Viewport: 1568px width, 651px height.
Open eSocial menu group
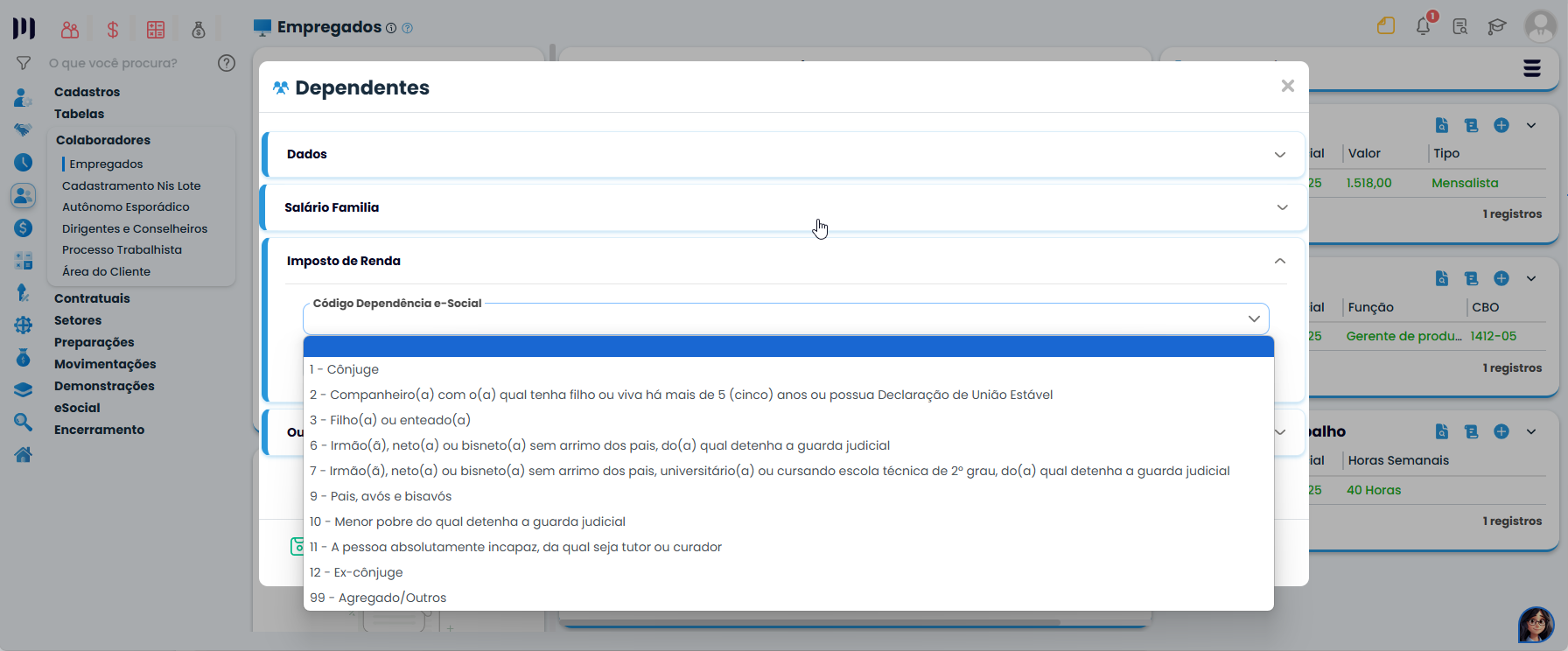[x=77, y=408]
